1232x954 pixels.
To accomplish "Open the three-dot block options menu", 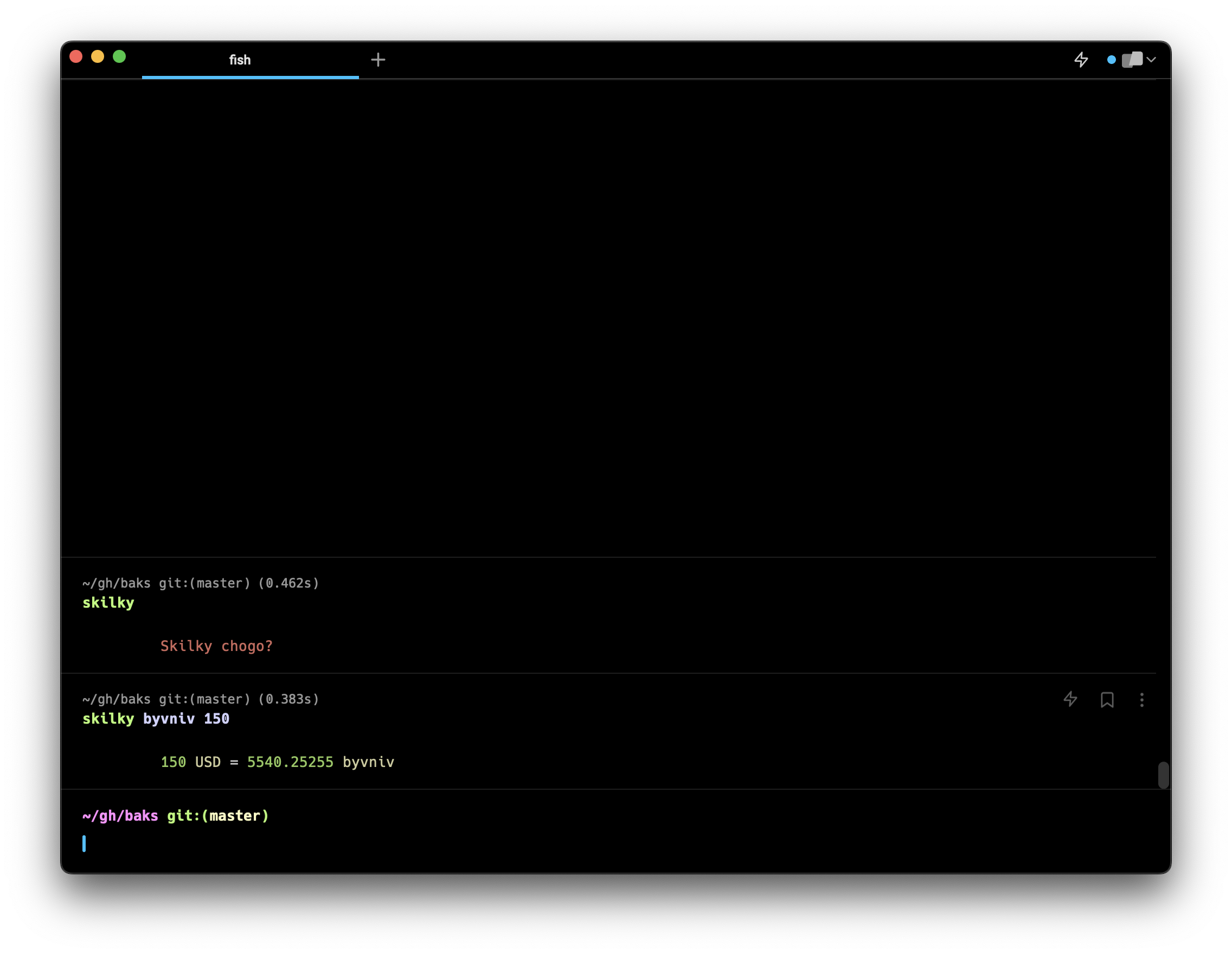I will [x=1142, y=700].
